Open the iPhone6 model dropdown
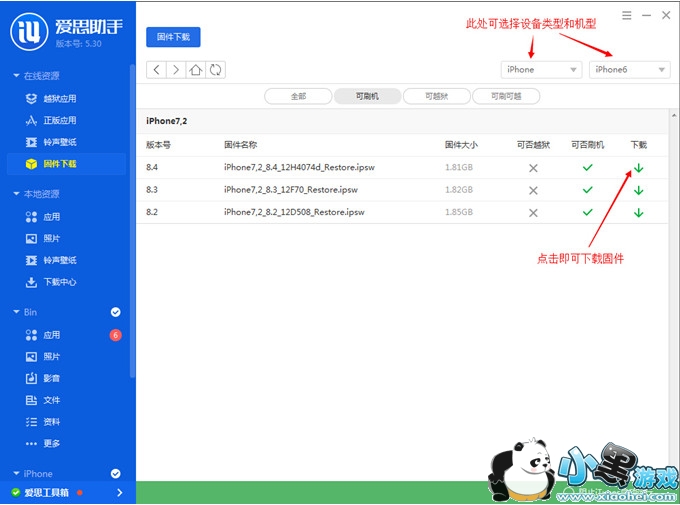This screenshot has height=505, width=680. pyautogui.click(x=629, y=69)
